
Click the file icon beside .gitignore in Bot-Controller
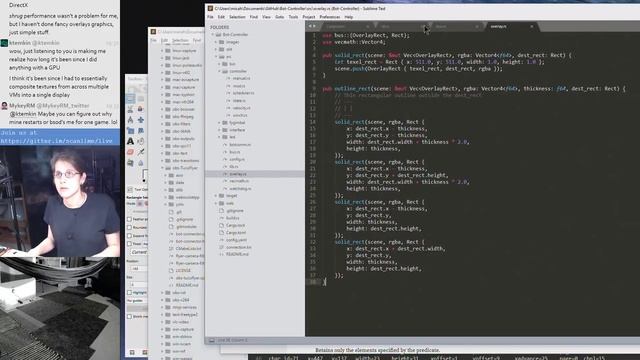click(x=221, y=211)
